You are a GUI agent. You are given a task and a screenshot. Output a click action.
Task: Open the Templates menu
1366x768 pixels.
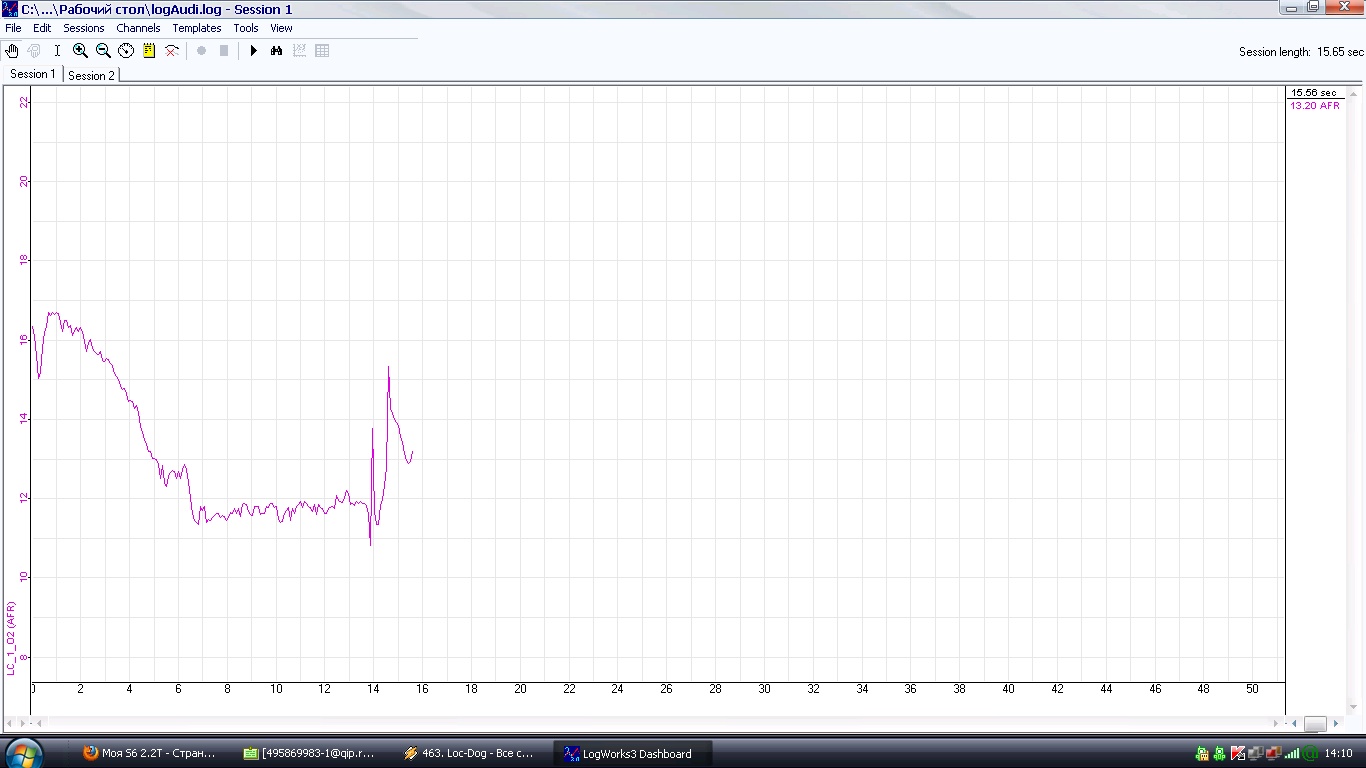(197, 28)
